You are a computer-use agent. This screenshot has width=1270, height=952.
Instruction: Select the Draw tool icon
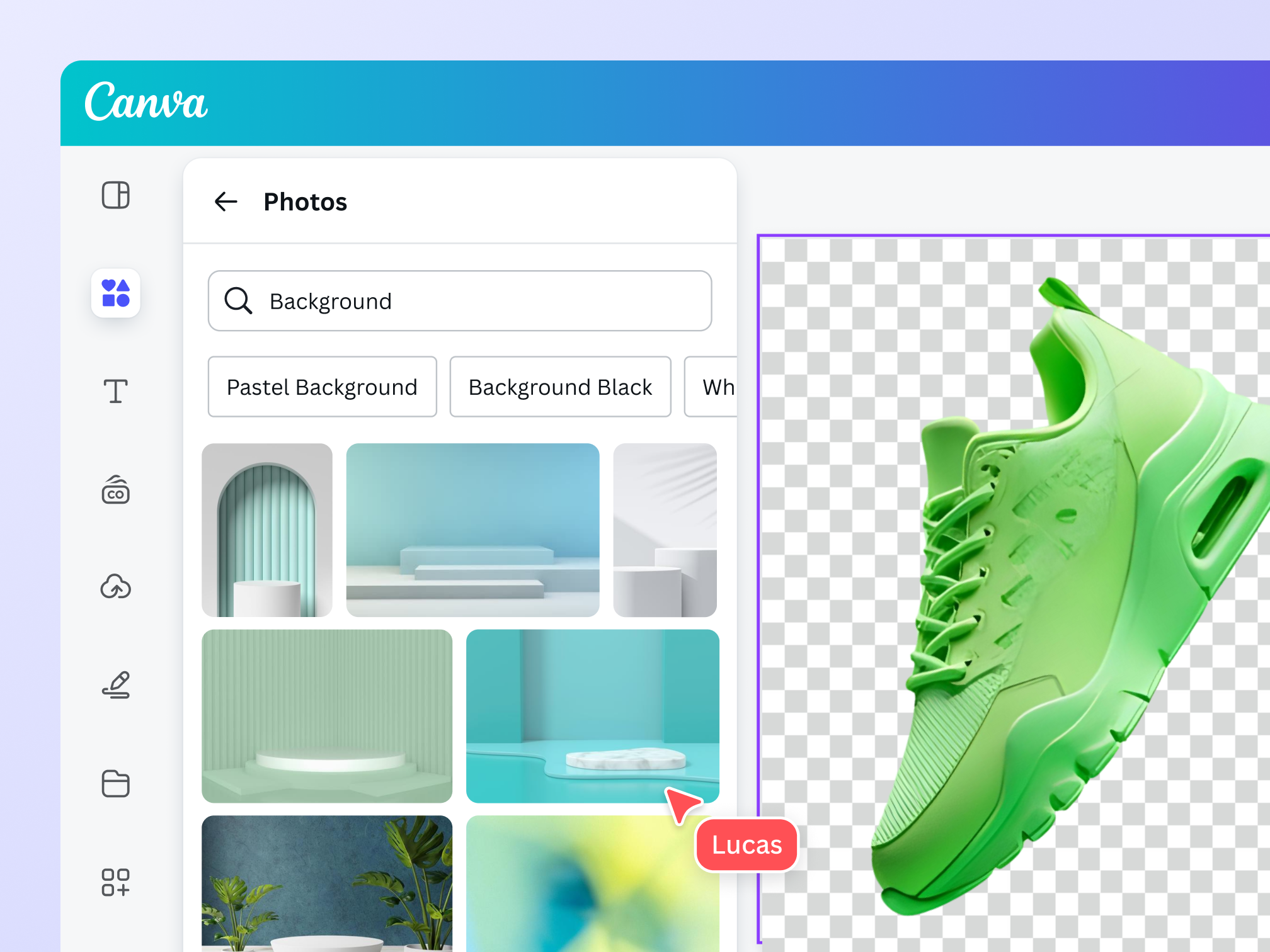point(115,685)
